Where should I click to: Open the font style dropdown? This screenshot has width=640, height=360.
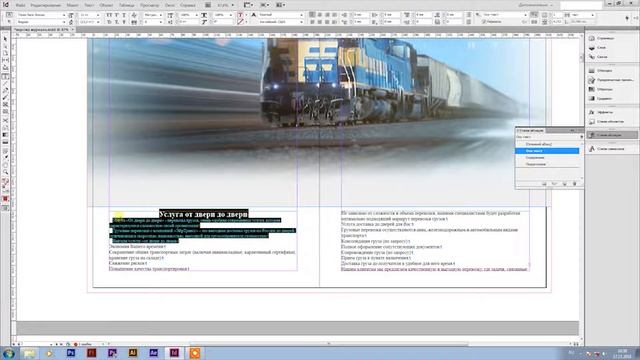(x=64, y=22)
